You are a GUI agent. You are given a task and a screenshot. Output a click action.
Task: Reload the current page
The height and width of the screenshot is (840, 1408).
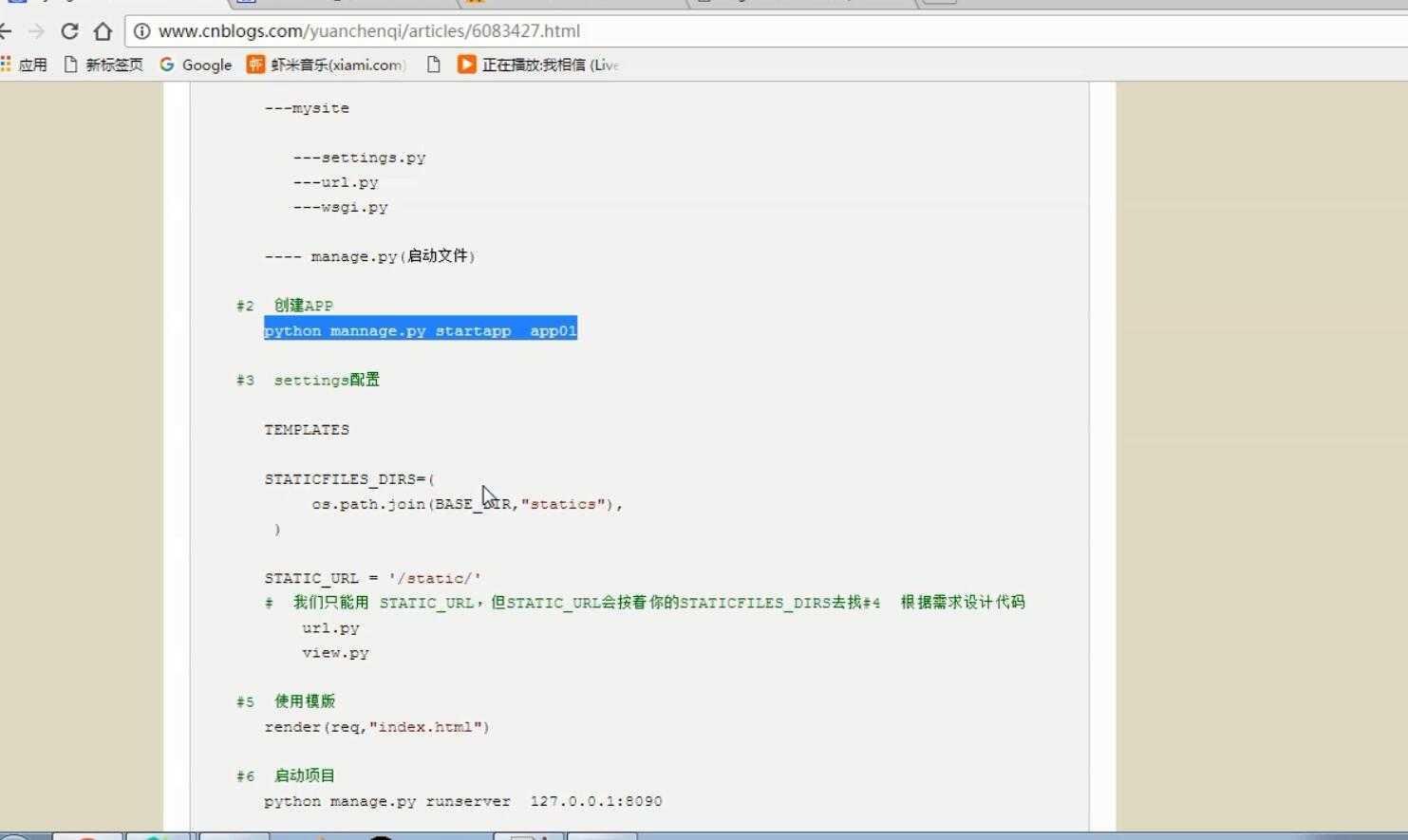coord(69,31)
